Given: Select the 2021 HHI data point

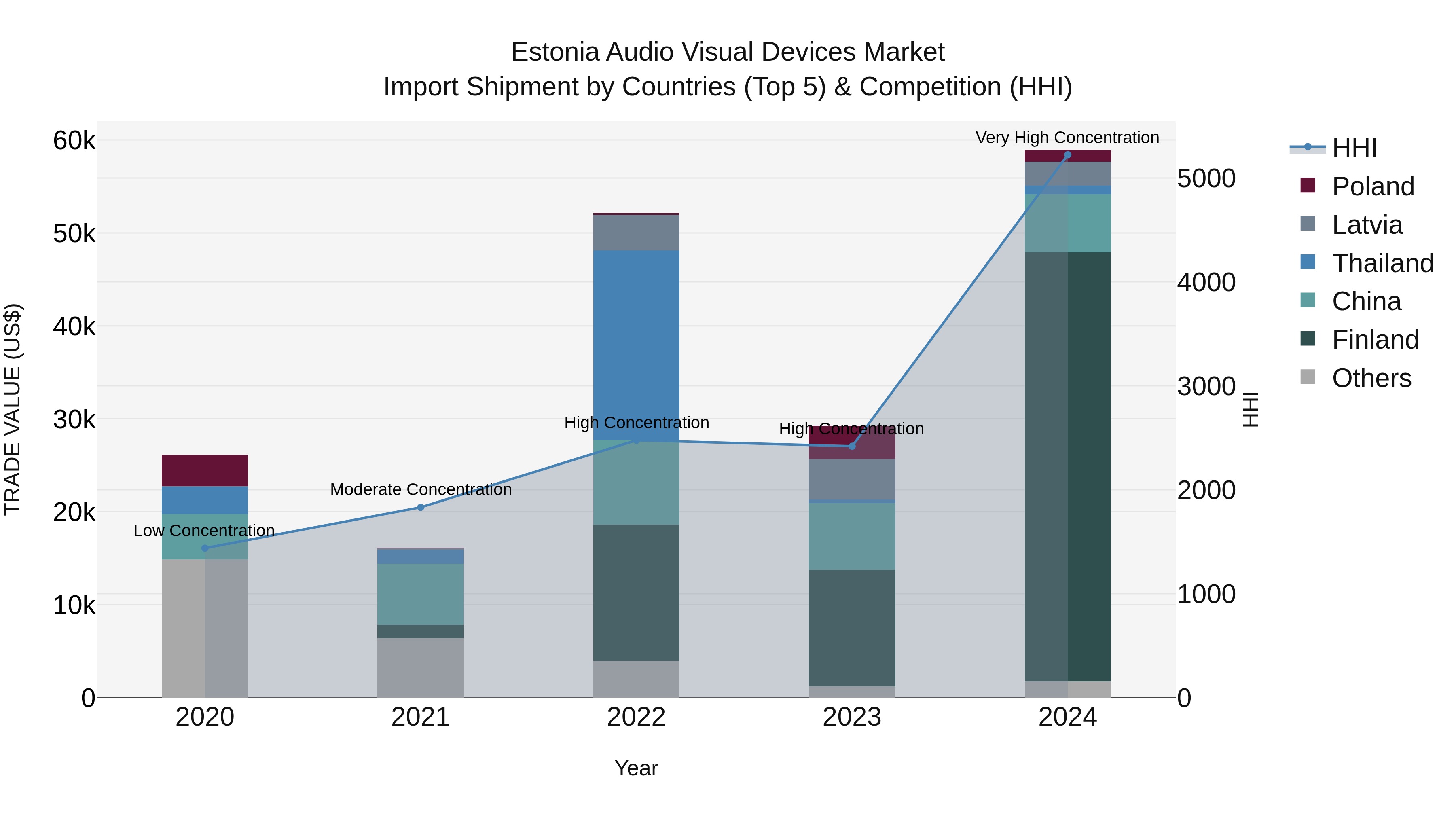Looking at the screenshot, I should (x=421, y=508).
